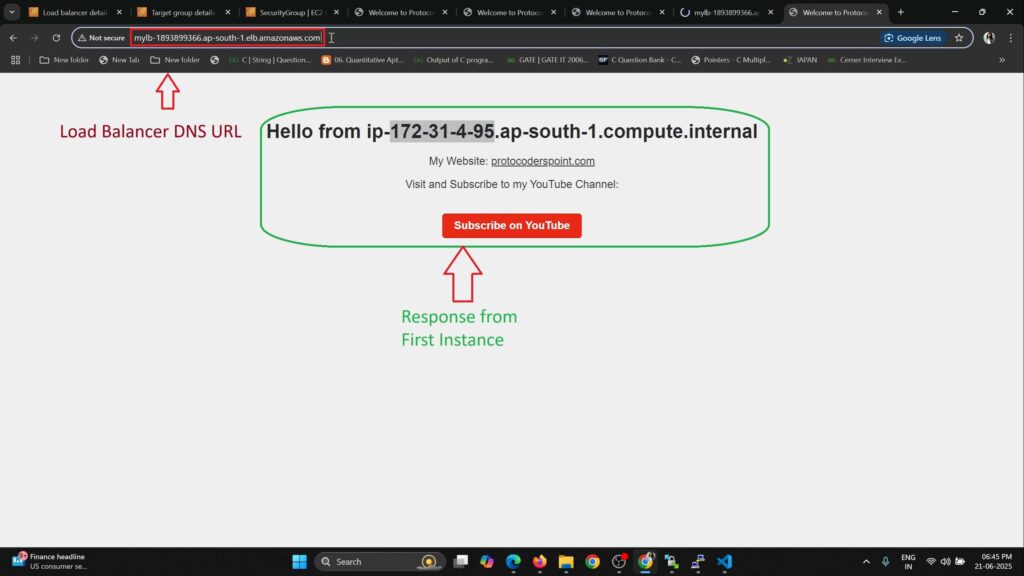1024x576 pixels.
Task: Open Microsoft Edge from taskbar
Action: pyautogui.click(x=513, y=561)
